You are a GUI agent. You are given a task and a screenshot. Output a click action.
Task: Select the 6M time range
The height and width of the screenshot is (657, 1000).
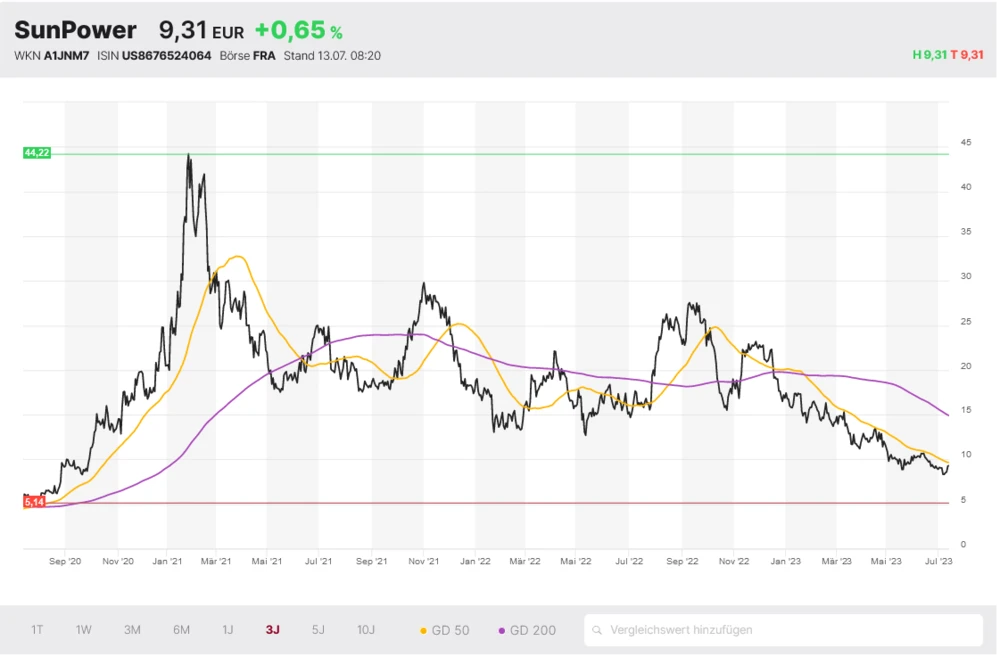tap(181, 630)
